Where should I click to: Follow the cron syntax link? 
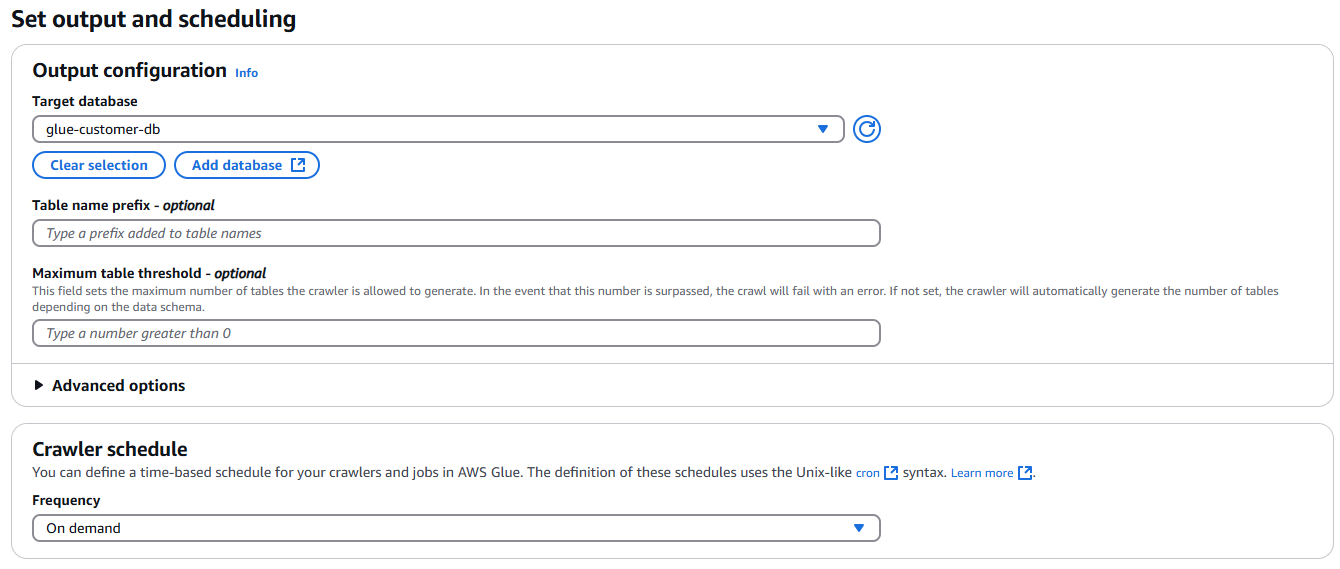867,473
